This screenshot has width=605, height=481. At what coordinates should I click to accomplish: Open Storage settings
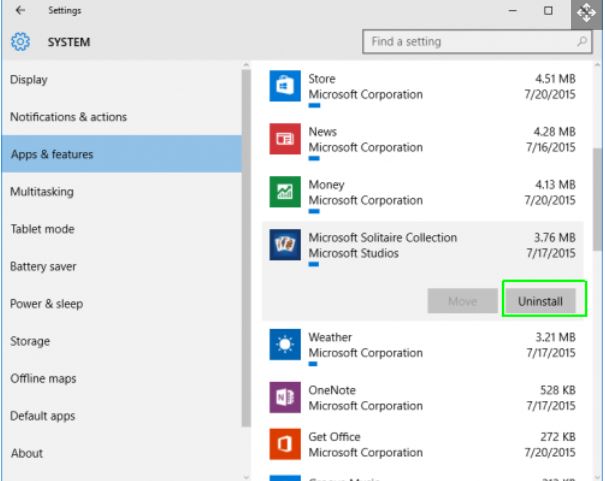click(122, 341)
